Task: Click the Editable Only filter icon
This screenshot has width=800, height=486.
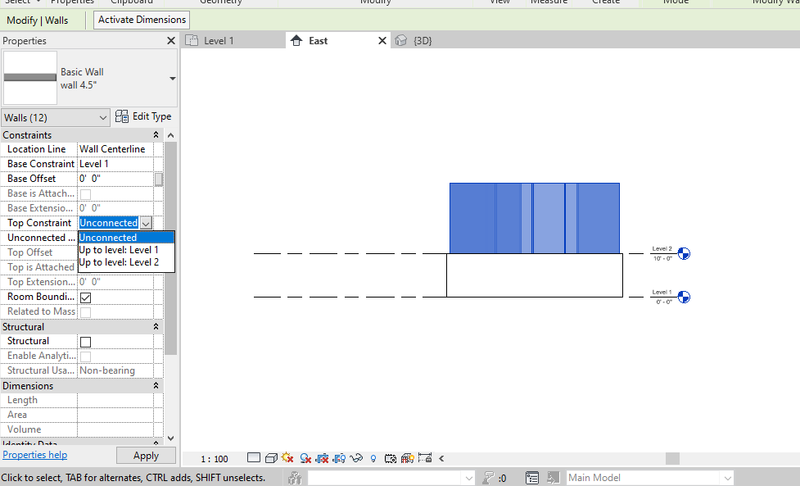Action: [x=489, y=478]
